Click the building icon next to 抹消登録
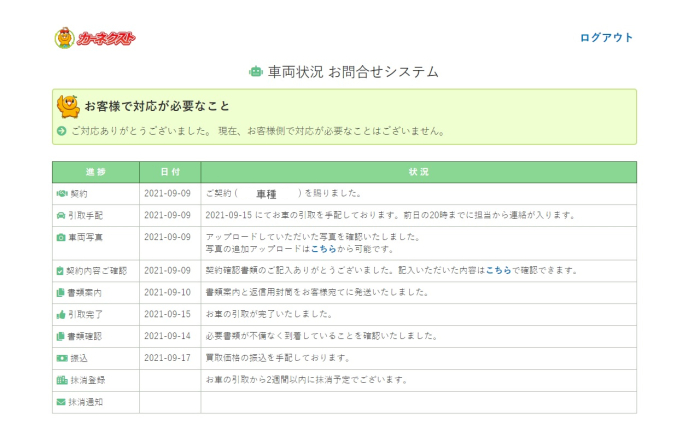 pyautogui.click(x=61, y=380)
